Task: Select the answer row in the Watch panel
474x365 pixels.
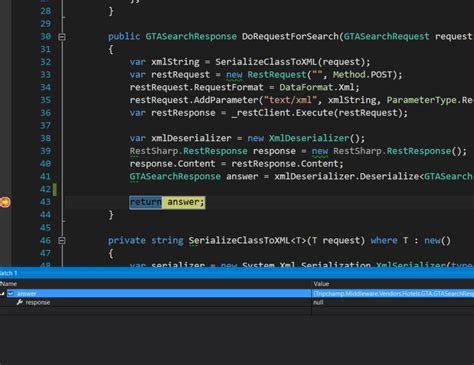Action: pos(237,294)
